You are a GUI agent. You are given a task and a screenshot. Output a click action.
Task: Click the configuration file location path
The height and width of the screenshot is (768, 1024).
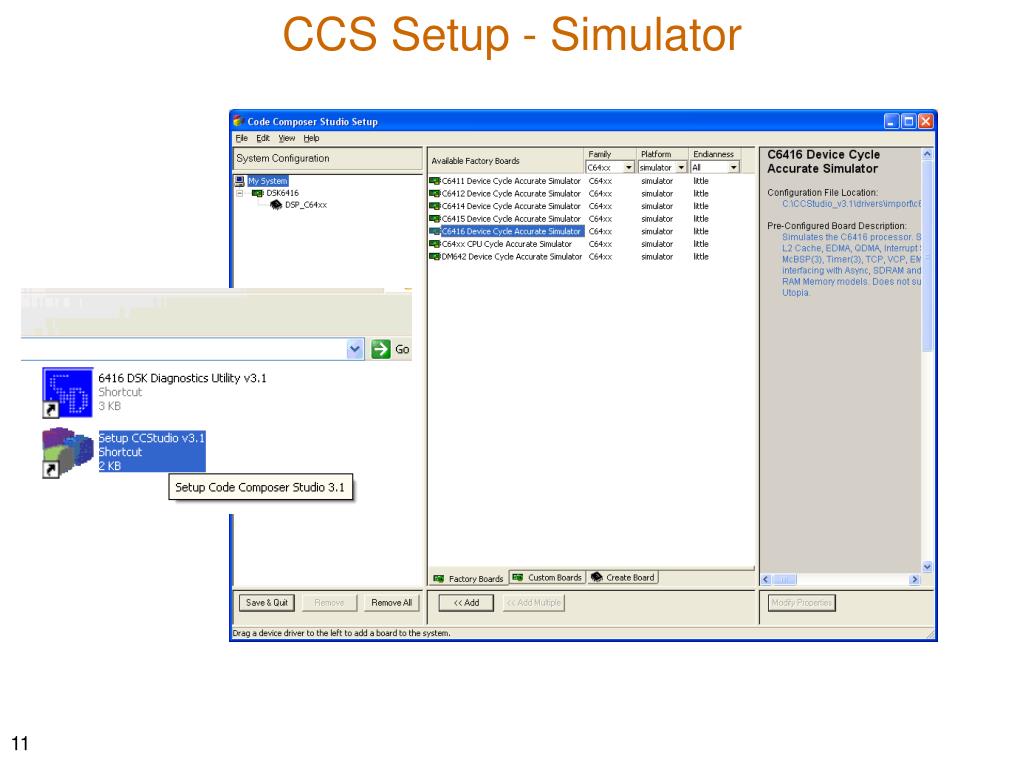pos(852,204)
